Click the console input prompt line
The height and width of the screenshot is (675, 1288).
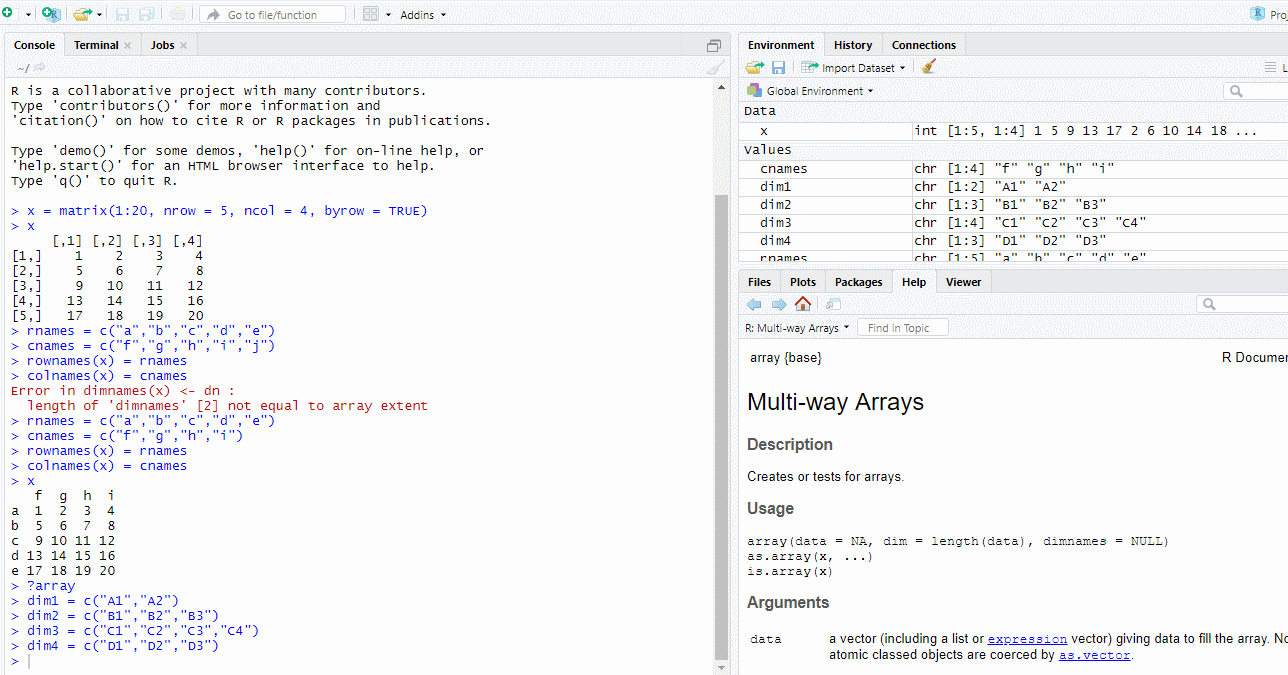(360, 661)
